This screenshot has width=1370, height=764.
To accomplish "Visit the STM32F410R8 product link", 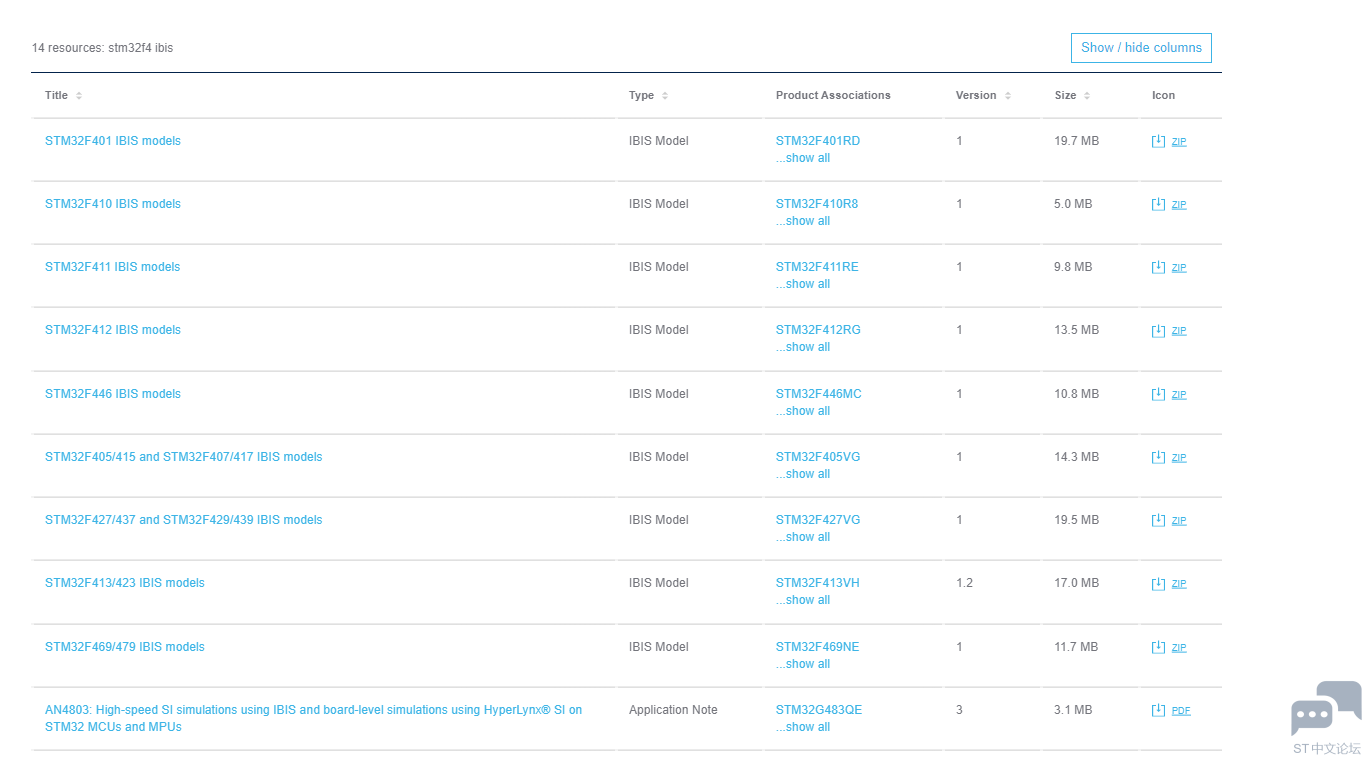I will coord(817,204).
